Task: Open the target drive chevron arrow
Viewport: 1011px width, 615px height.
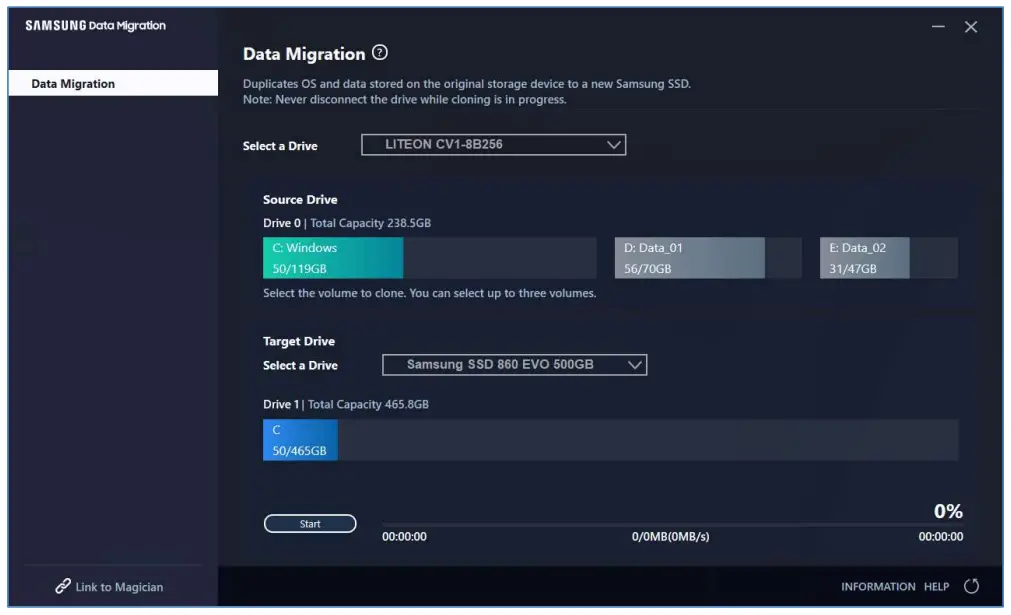Action: click(x=633, y=364)
